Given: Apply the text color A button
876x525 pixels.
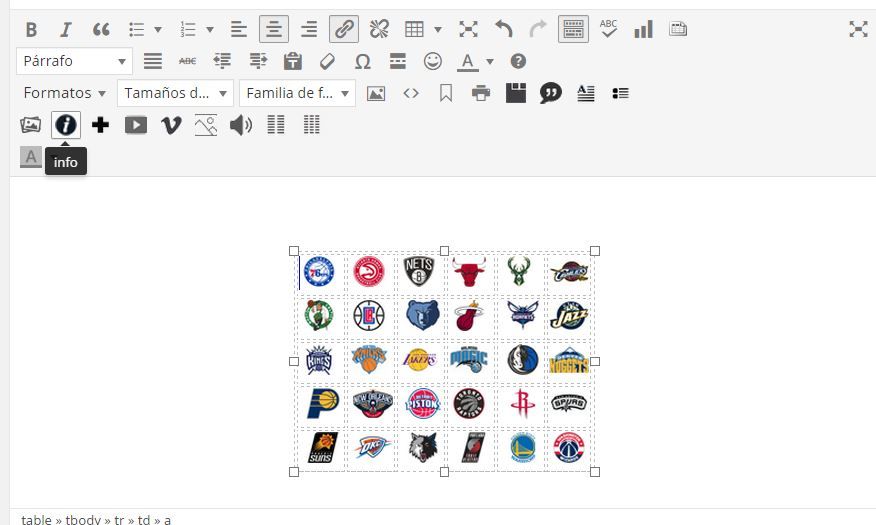Looking at the screenshot, I should [468, 61].
